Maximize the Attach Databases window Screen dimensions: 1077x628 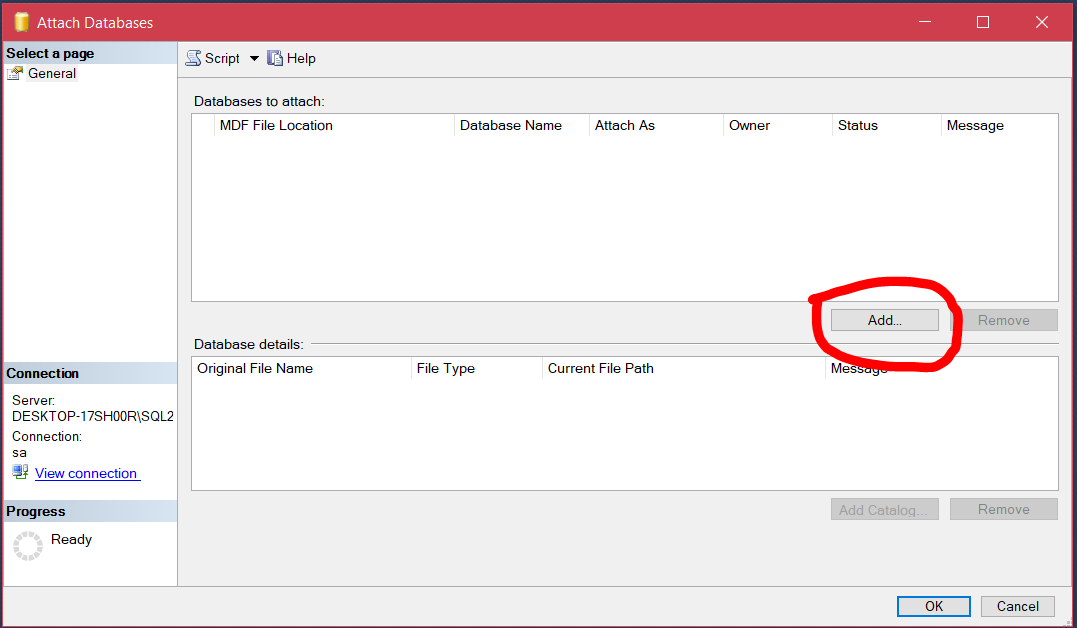coord(983,22)
